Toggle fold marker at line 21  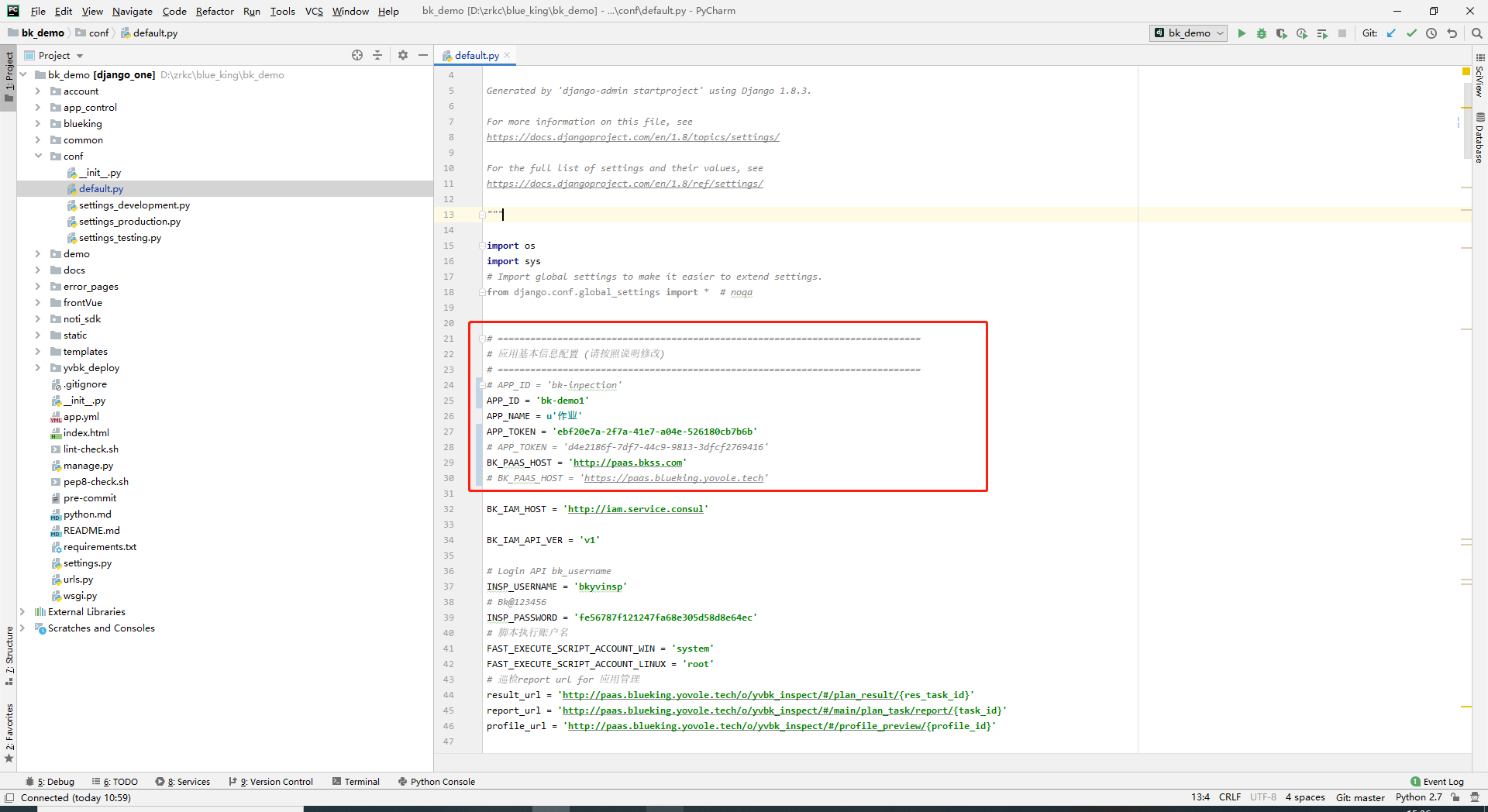(482, 339)
